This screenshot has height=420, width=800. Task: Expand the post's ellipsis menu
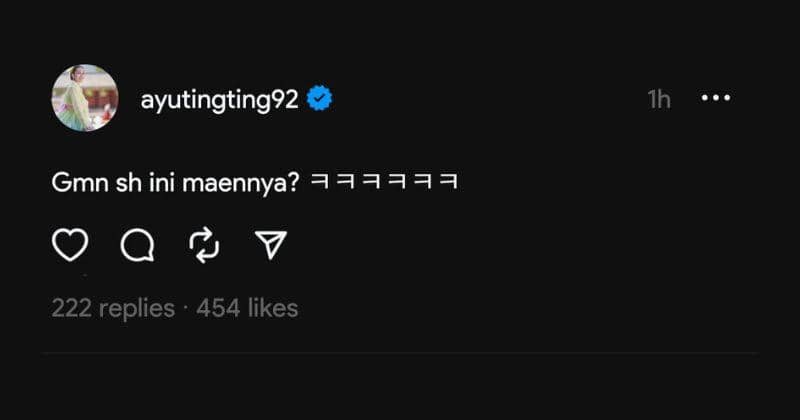[x=716, y=99]
